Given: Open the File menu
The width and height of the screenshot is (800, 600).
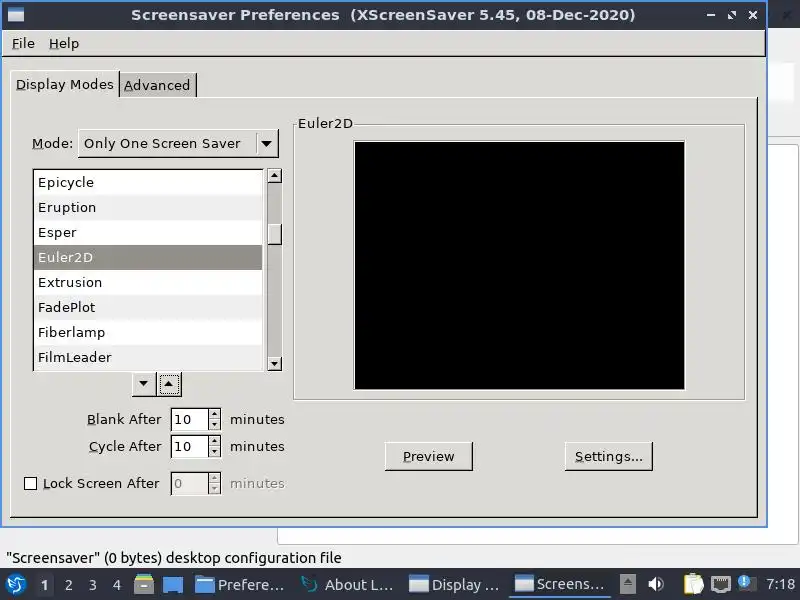Looking at the screenshot, I should pyautogui.click(x=23, y=43).
